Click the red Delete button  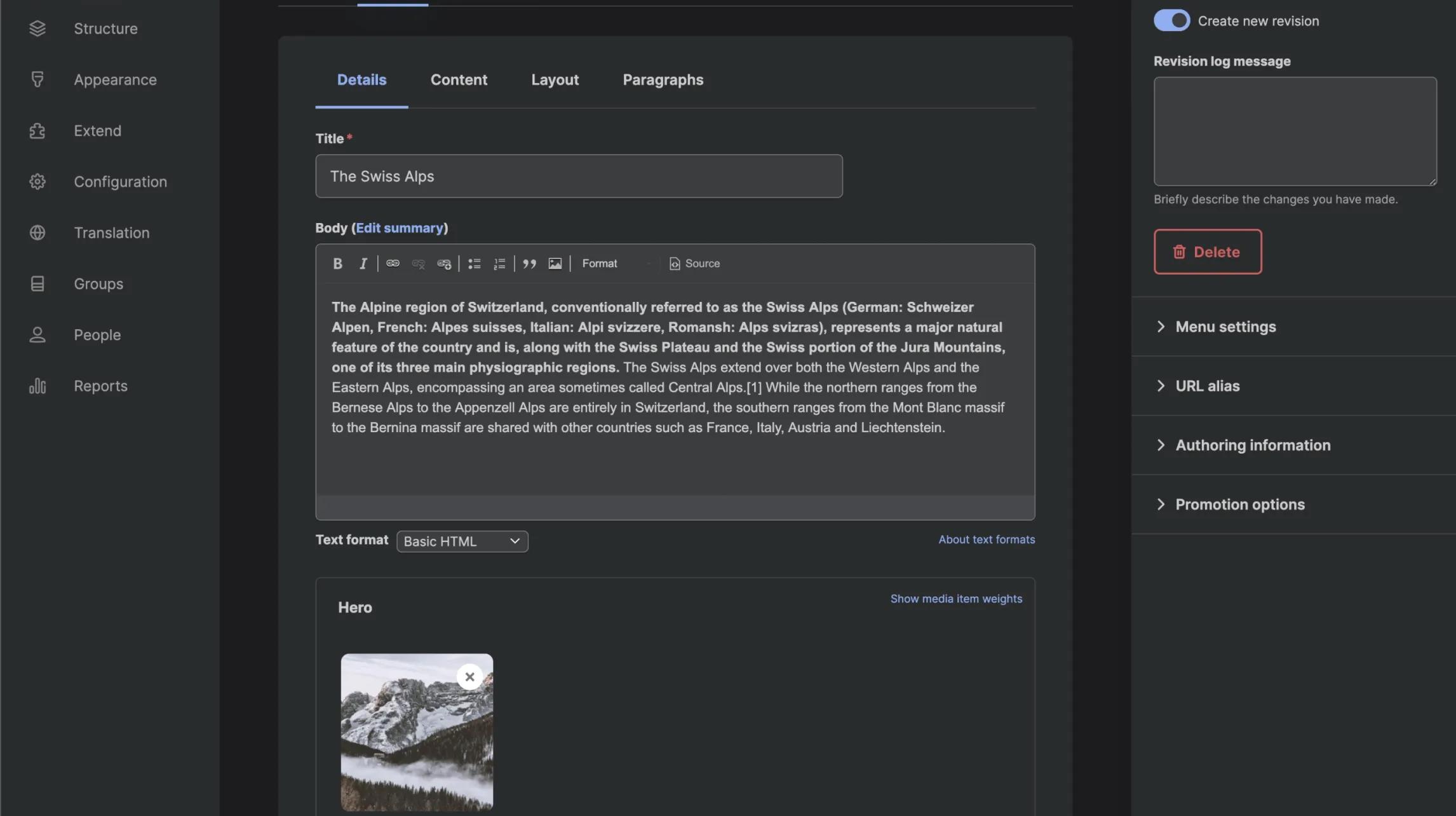tap(1207, 252)
